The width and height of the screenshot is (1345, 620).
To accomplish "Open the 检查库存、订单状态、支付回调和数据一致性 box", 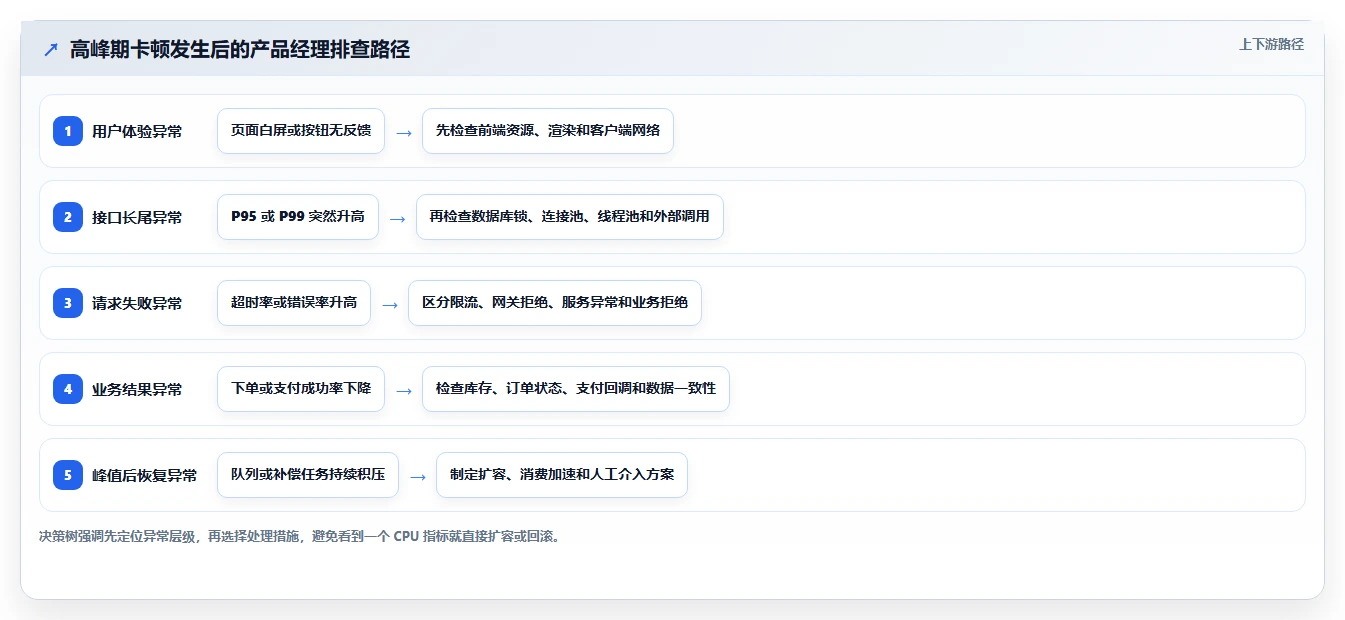I will [x=576, y=389].
